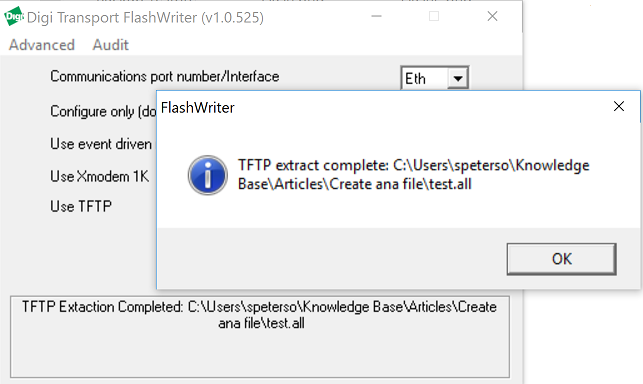Maximize the Digi Transport FlashWriter window
This screenshot has width=643, height=384.
[x=434, y=16]
